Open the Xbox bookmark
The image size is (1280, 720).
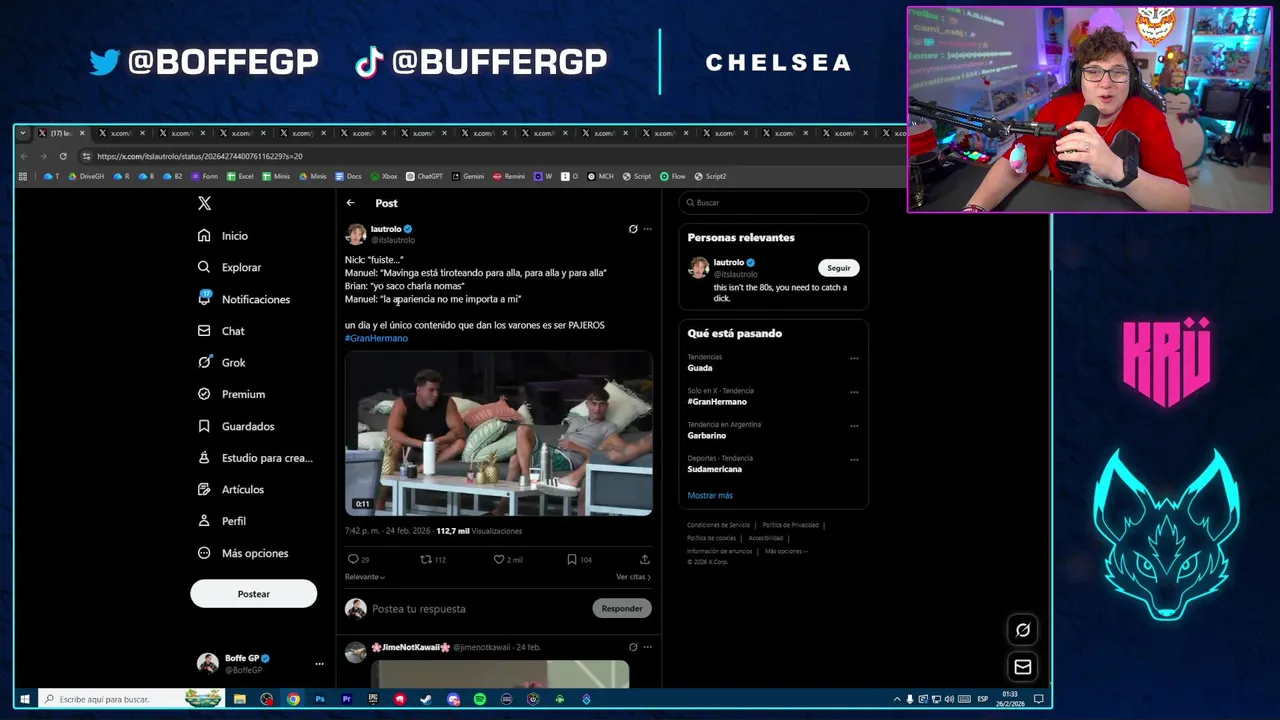384,176
